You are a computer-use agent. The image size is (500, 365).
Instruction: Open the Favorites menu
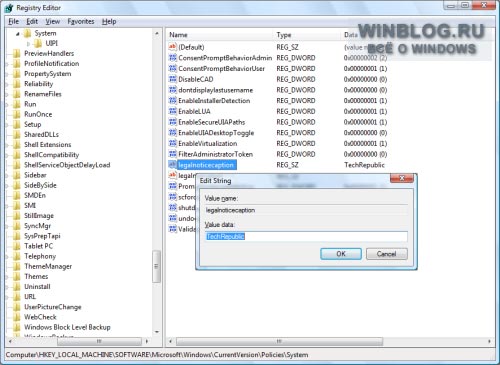coord(81,21)
